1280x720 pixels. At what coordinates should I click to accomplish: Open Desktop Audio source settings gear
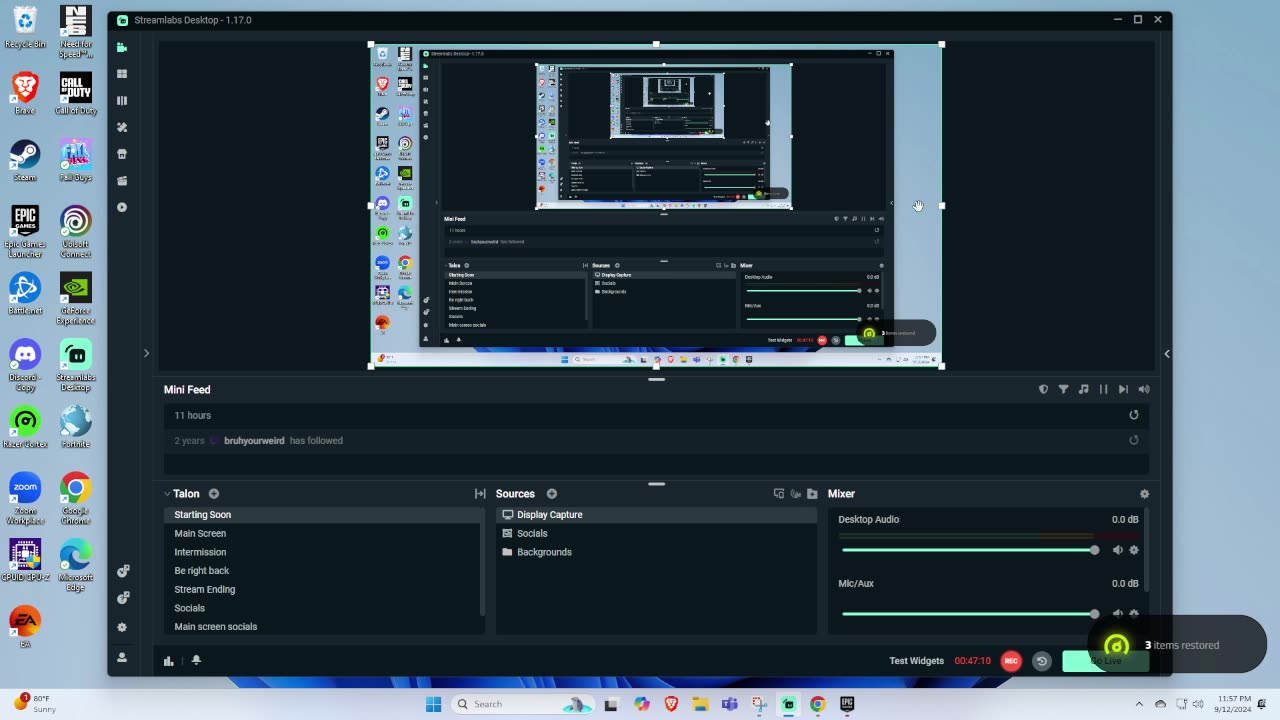pos(1134,550)
